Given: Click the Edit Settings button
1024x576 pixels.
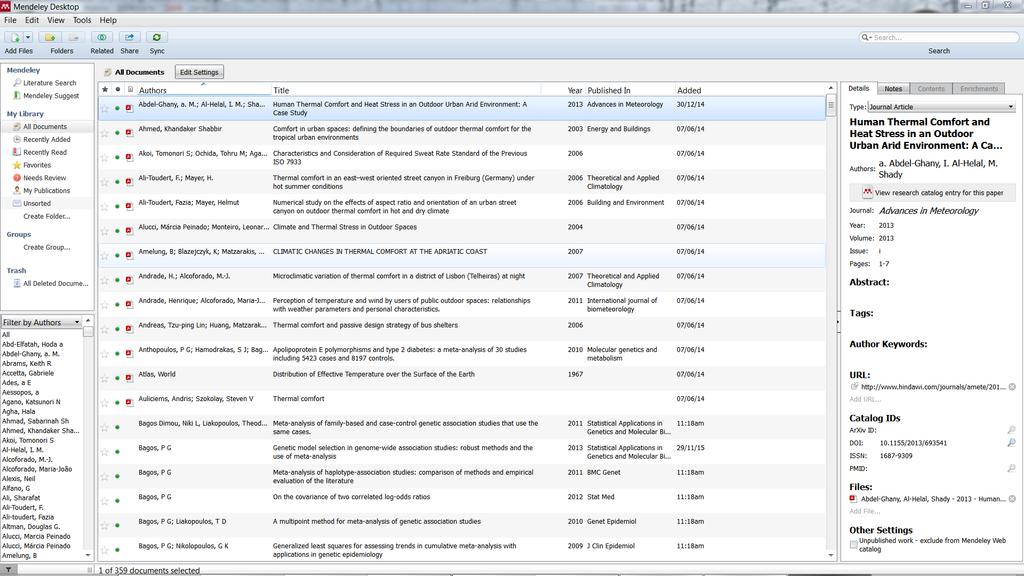Looking at the screenshot, I should [x=199, y=72].
